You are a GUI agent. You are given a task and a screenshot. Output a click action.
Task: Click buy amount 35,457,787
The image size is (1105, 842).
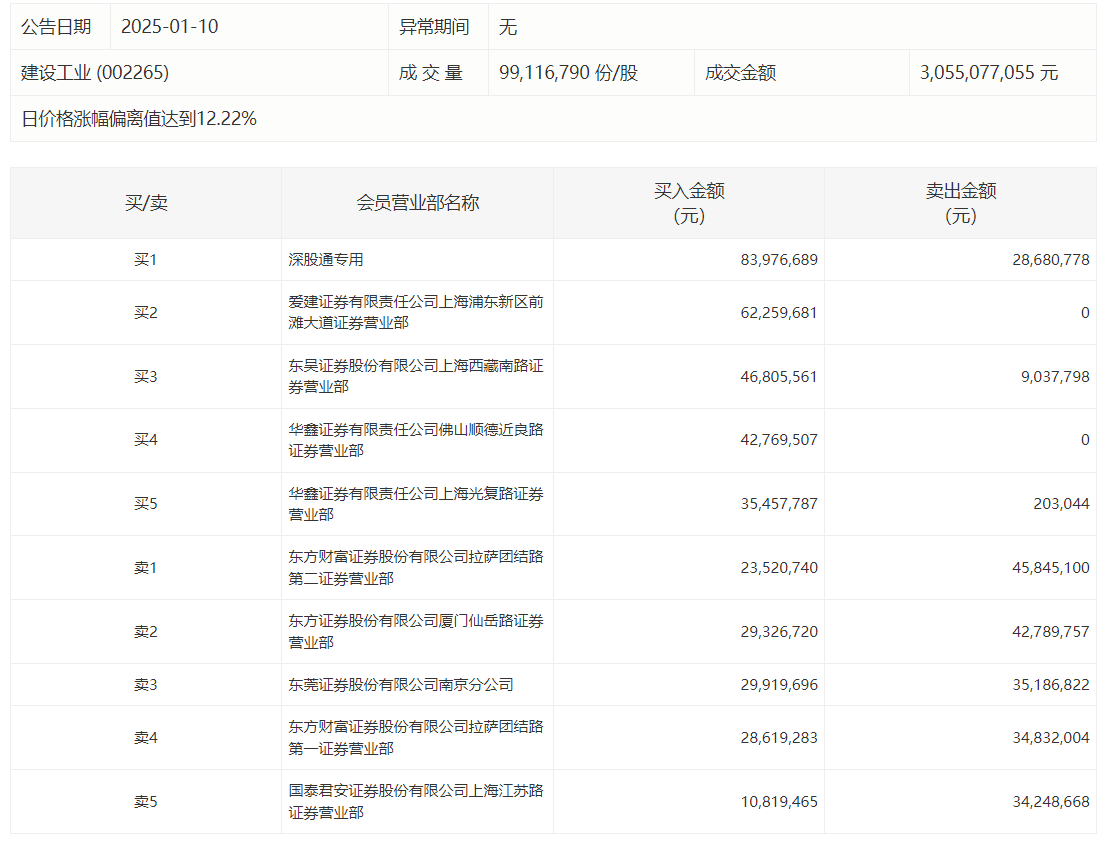click(x=779, y=504)
